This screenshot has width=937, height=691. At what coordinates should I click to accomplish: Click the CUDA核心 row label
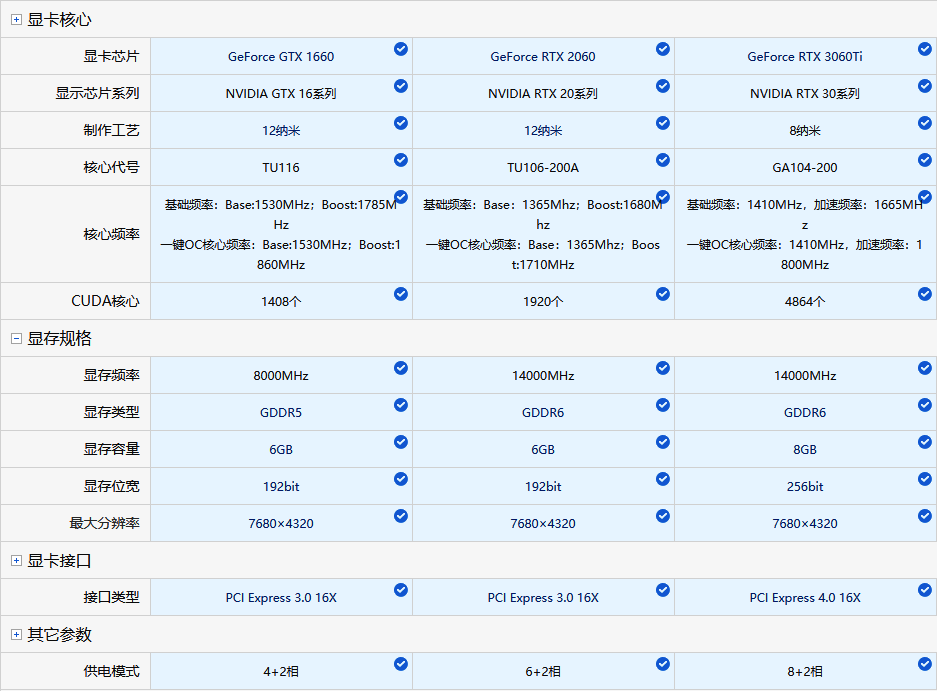coord(105,301)
